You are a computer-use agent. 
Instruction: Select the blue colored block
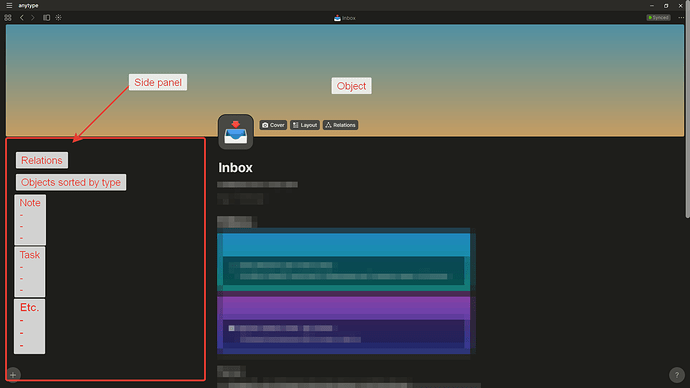click(x=344, y=261)
